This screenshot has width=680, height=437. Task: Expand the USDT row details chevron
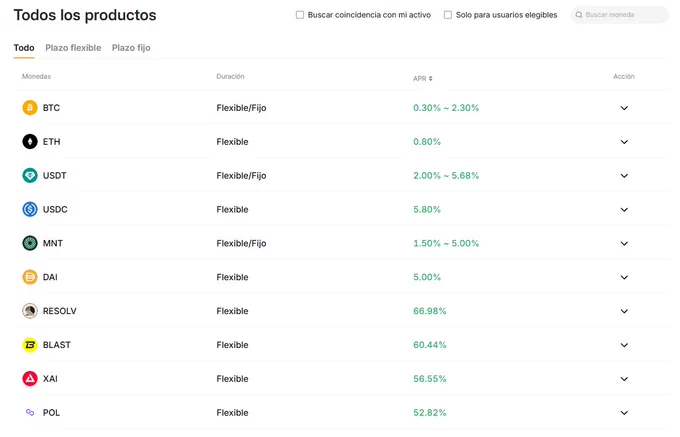(x=624, y=176)
